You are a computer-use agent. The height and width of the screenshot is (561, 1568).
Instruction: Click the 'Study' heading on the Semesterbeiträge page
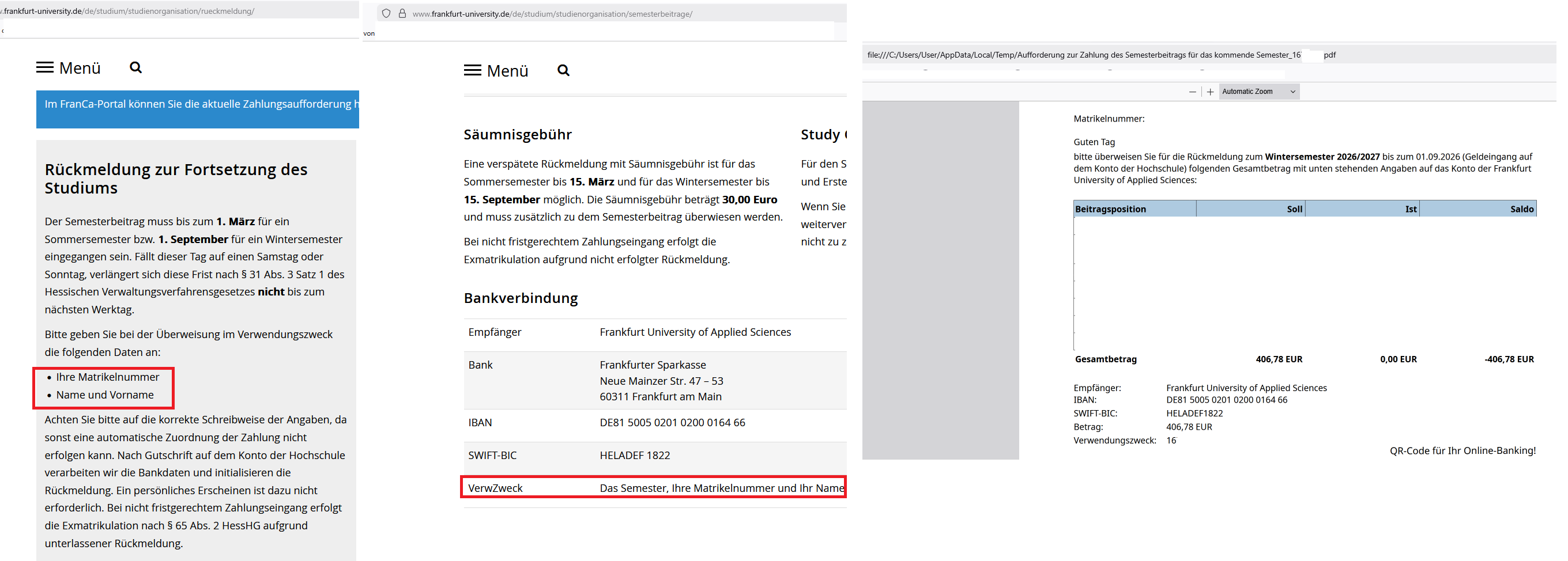pos(823,134)
